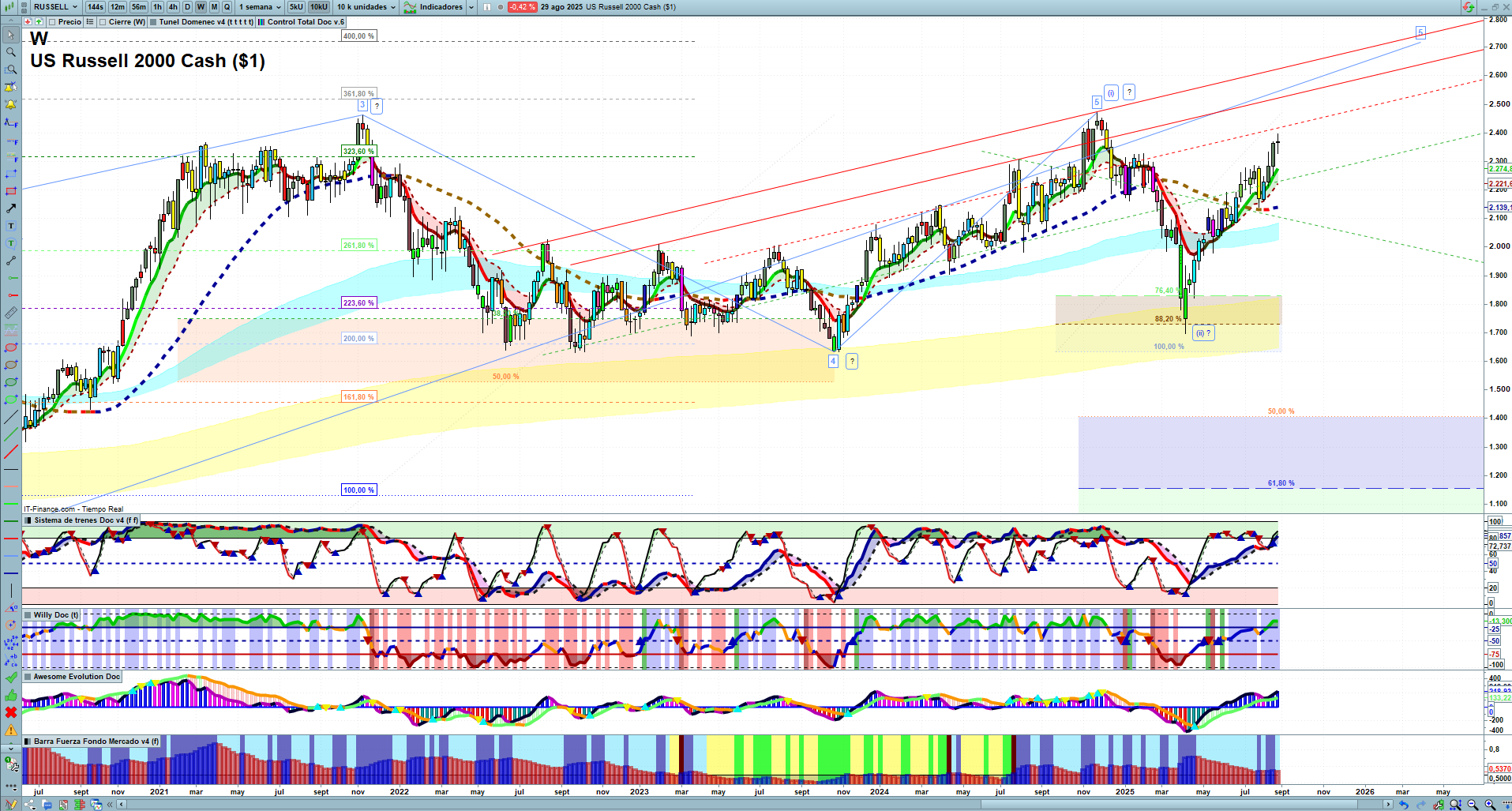Click the IT-Finance.com - Tiempo Real text
1512x811 pixels.
click(73, 509)
